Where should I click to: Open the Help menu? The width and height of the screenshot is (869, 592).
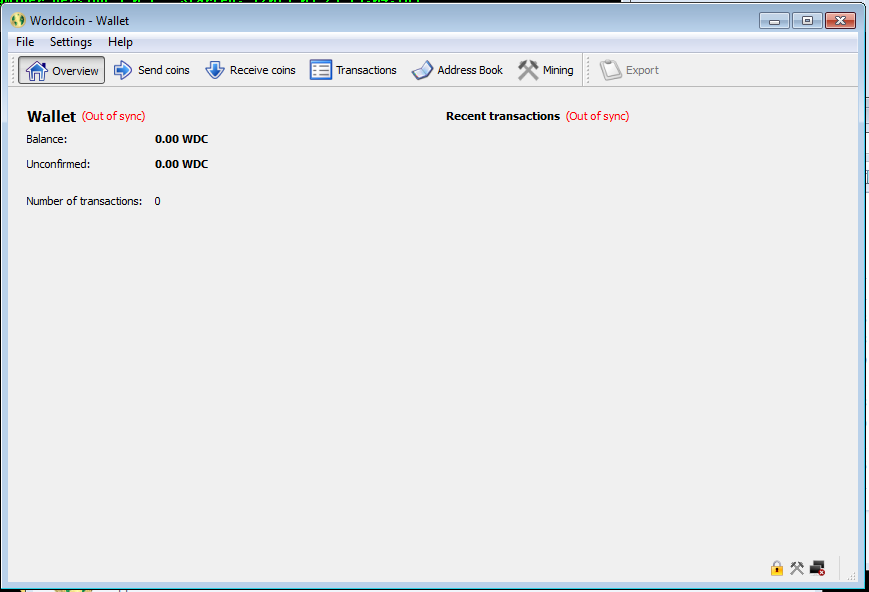click(120, 42)
